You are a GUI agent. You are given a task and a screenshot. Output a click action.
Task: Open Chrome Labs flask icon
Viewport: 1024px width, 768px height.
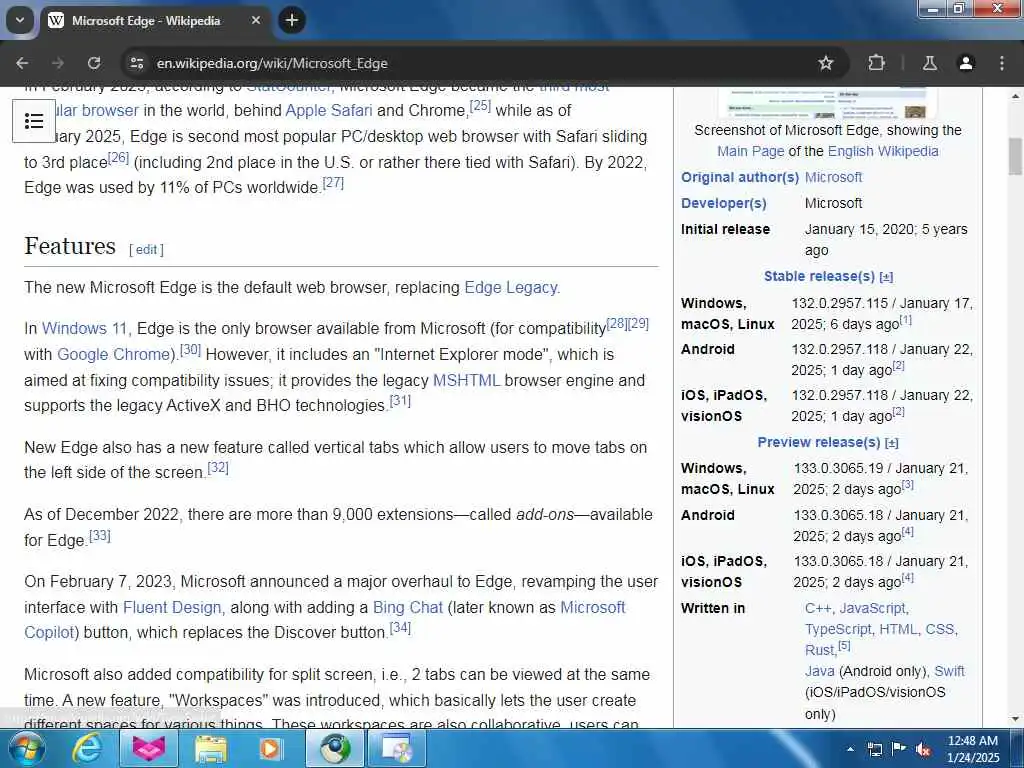[x=929, y=63]
